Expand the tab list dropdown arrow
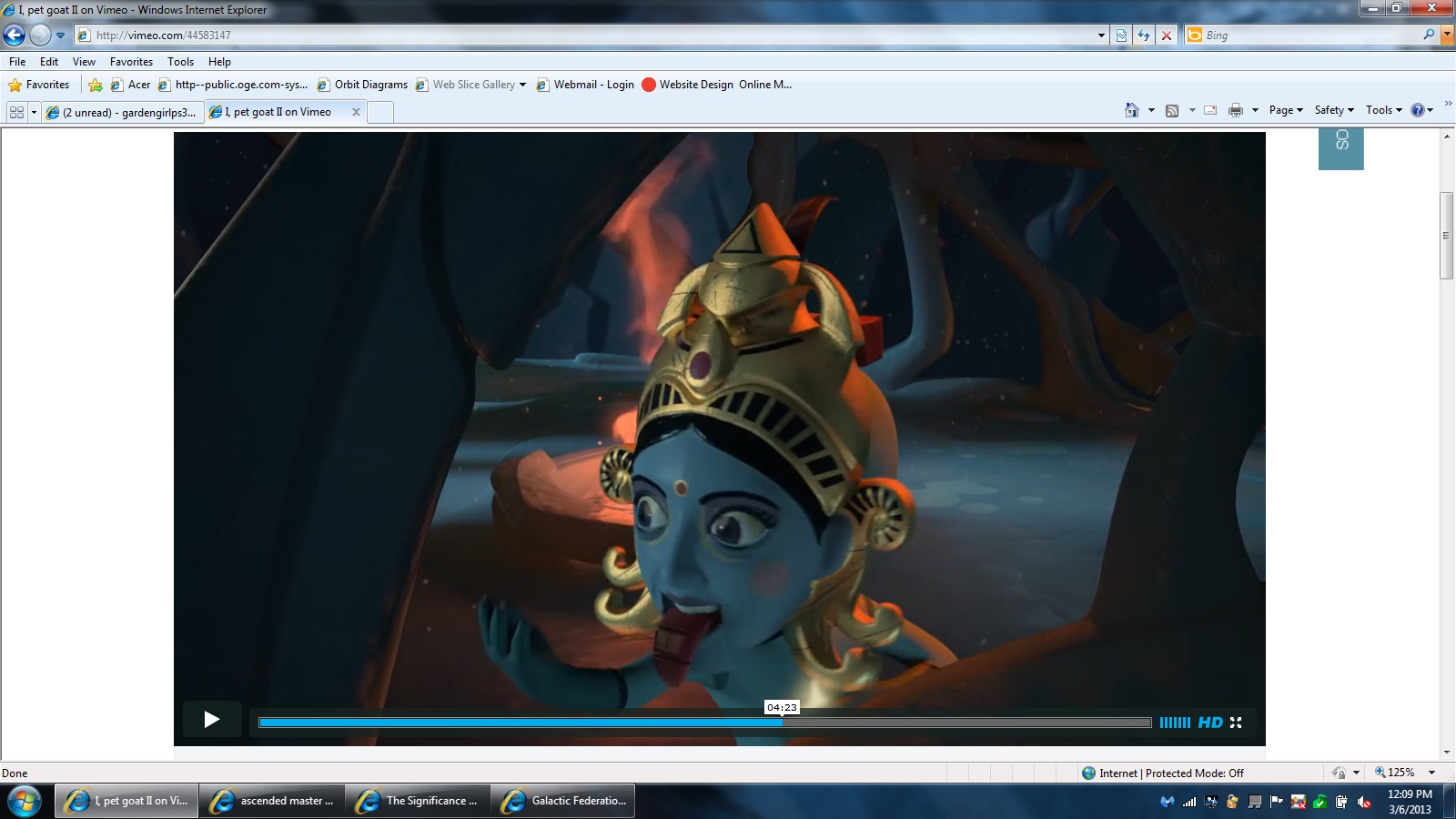 click(34, 112)
